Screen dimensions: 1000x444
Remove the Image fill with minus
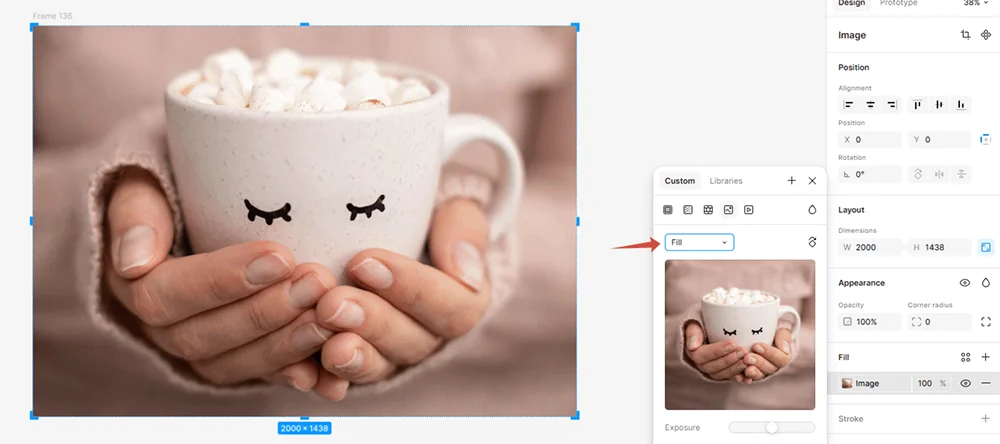click(986, 383)
